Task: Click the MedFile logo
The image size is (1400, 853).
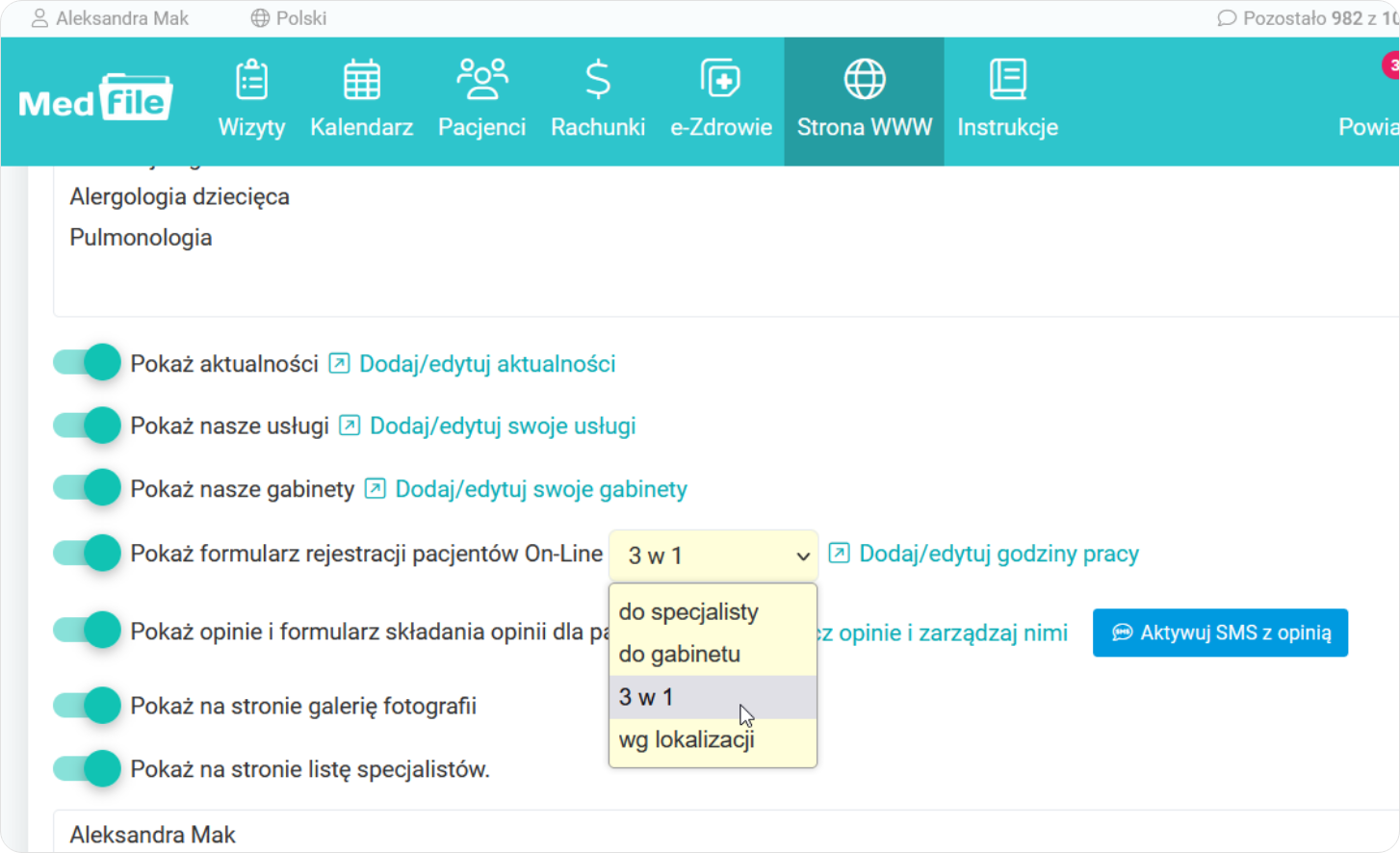Action: (x=95, y=98)
